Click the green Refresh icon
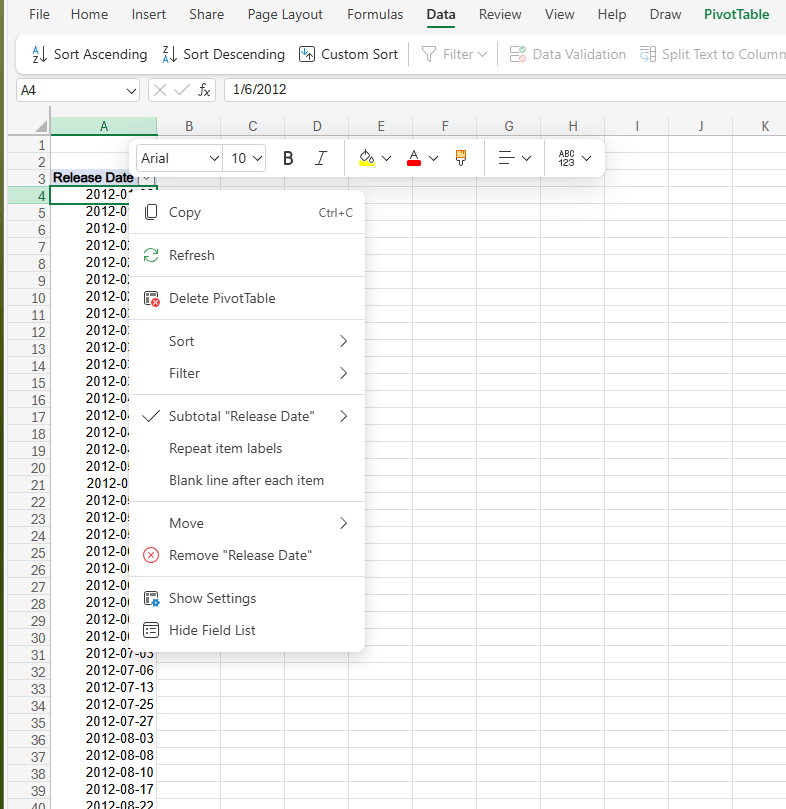 pos(151,255)
